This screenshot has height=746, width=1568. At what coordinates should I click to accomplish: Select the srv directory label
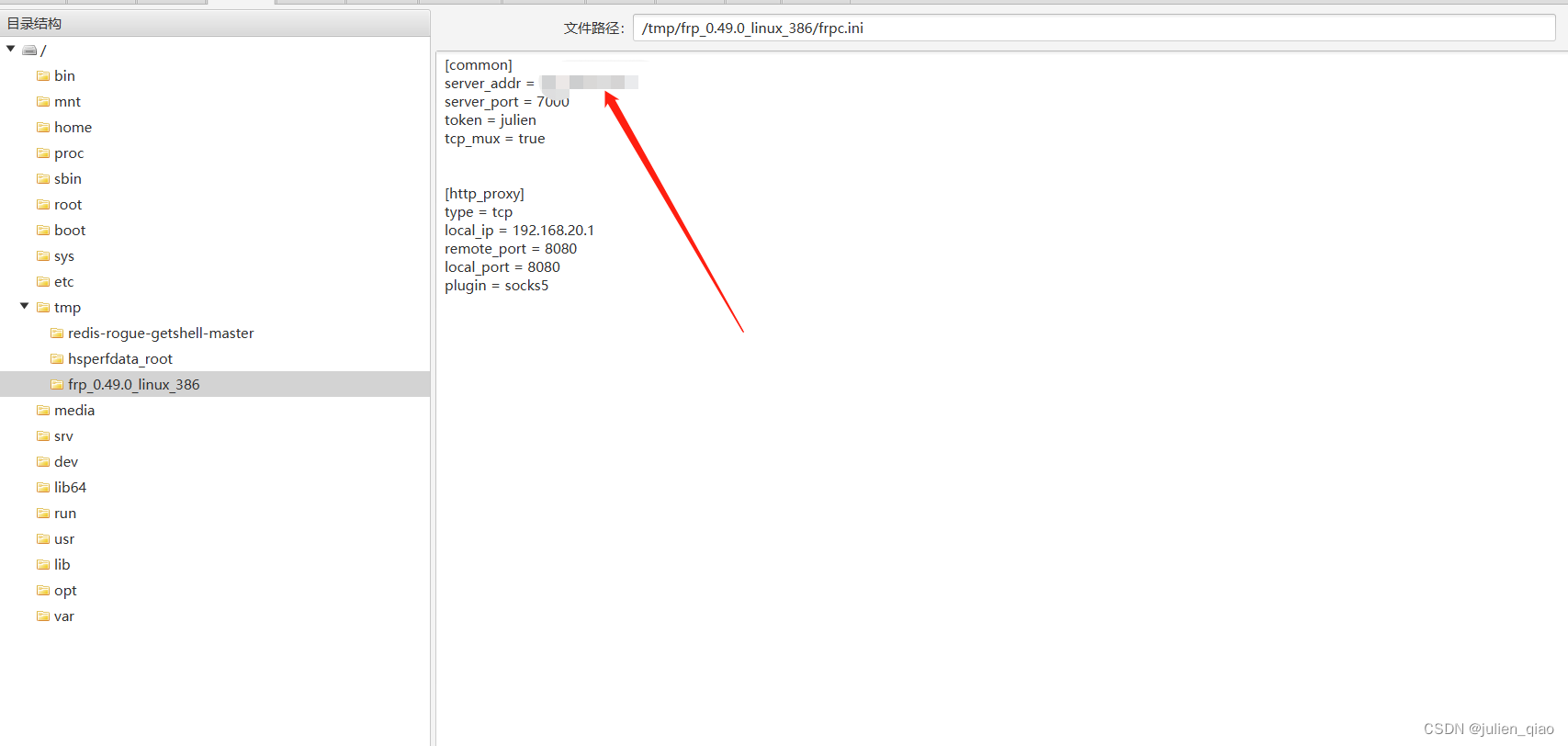(x=63, y=436)
